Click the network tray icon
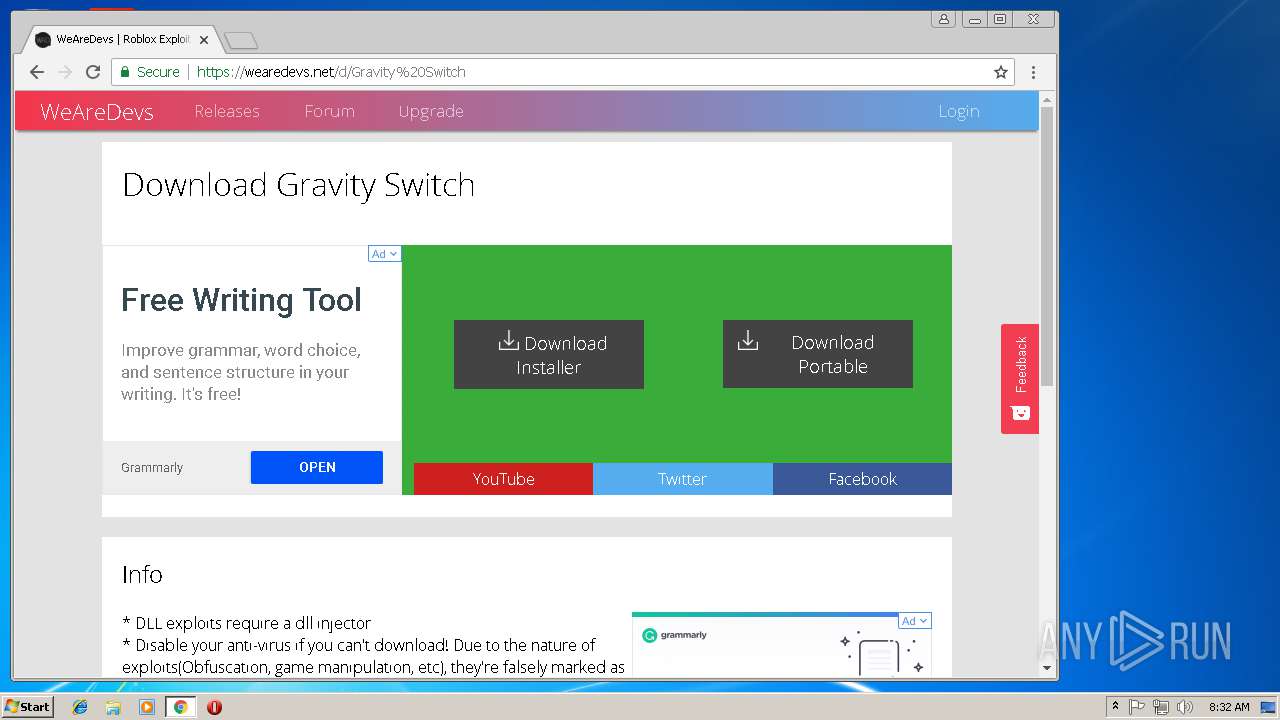The image size is (1280, 720). (x=1160, y=707)
